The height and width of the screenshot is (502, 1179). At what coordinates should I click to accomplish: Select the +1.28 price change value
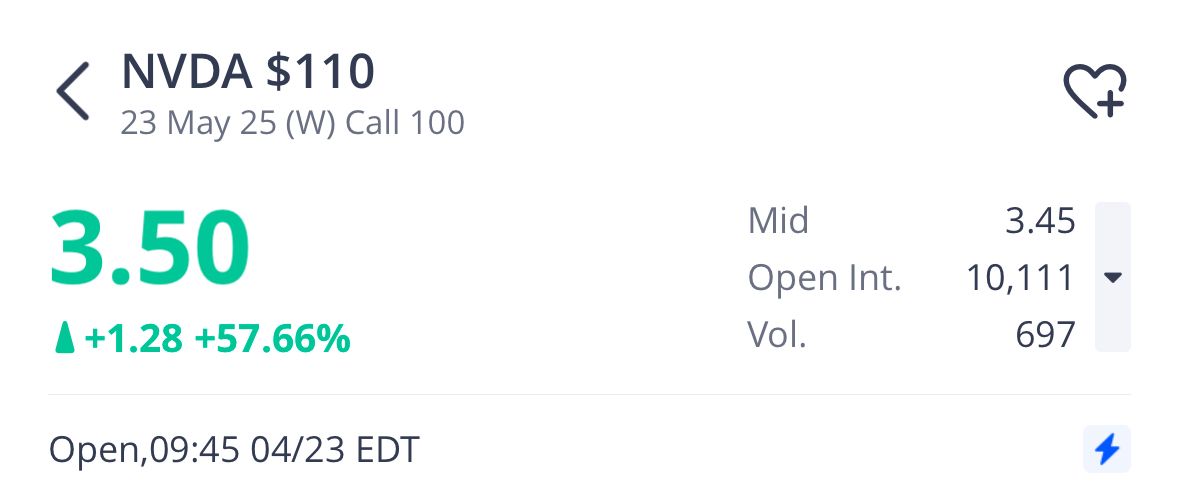(x=134, y=338)
